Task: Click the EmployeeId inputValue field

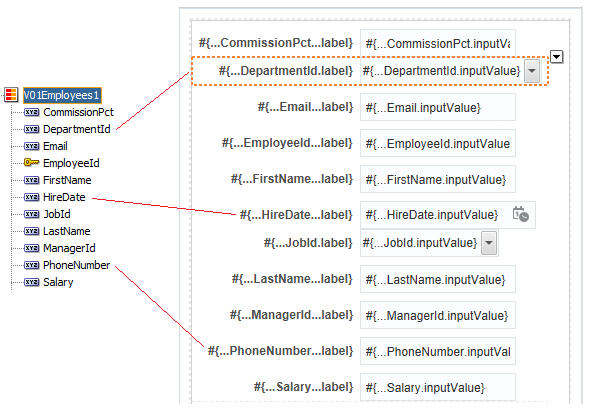Action: [x=438, y=143]
